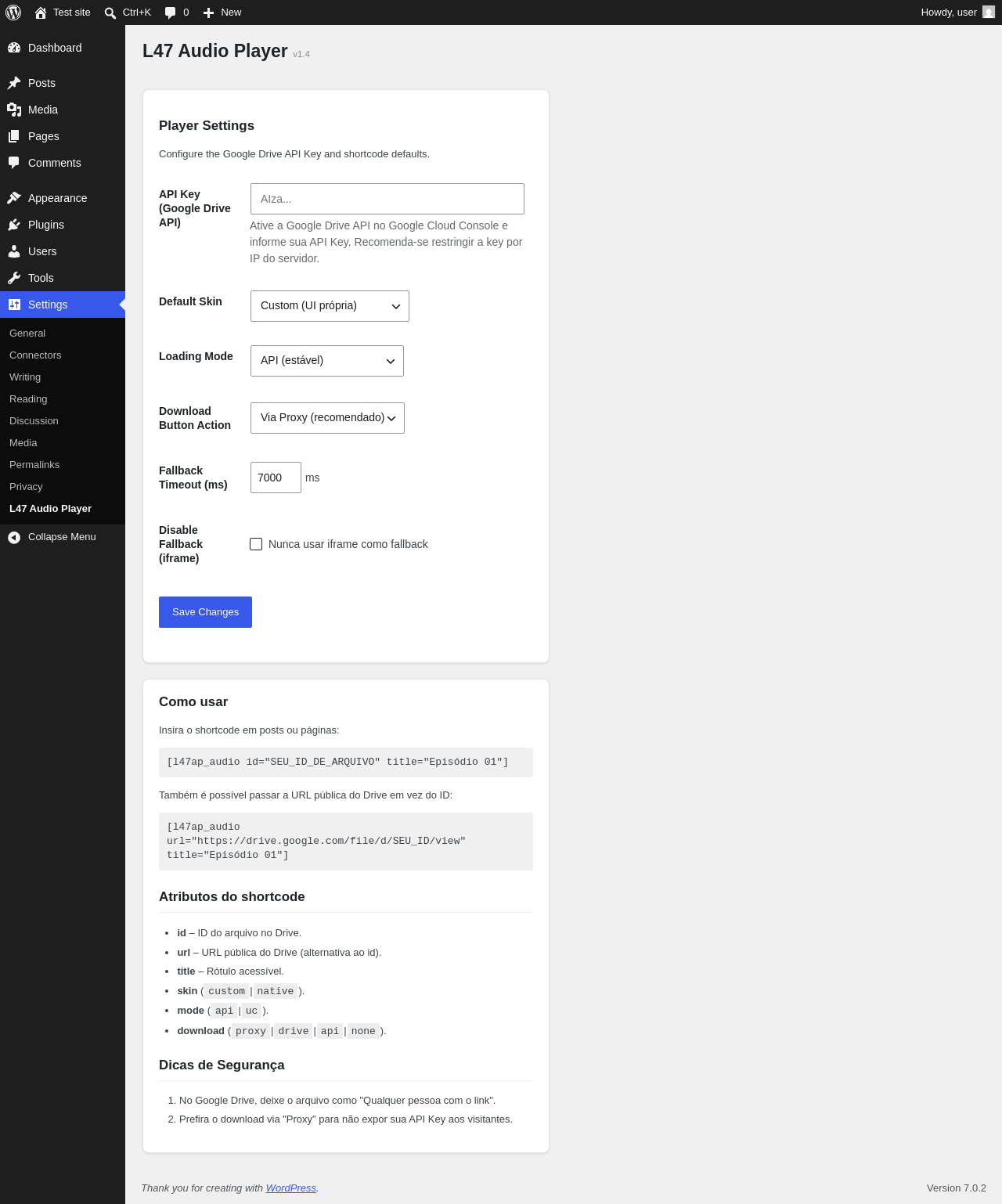
Task: Open the Howdy, user account menu
Action: pyautogui.click(x=957, y=13)
